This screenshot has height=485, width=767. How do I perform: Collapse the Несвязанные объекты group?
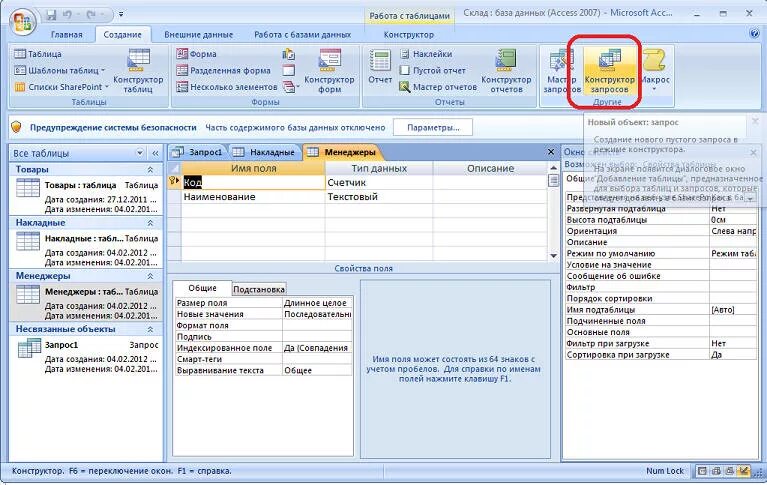(150, 329)
